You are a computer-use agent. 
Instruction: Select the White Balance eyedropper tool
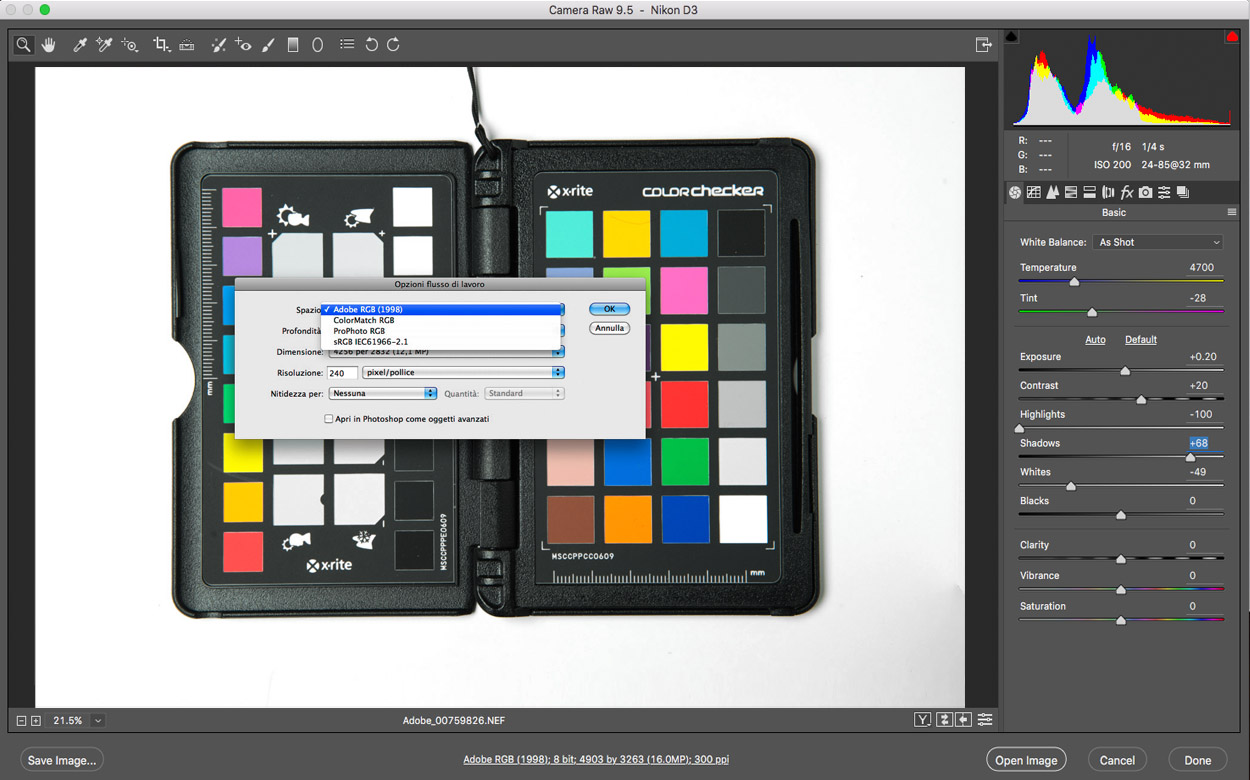(x=80, y=45)
